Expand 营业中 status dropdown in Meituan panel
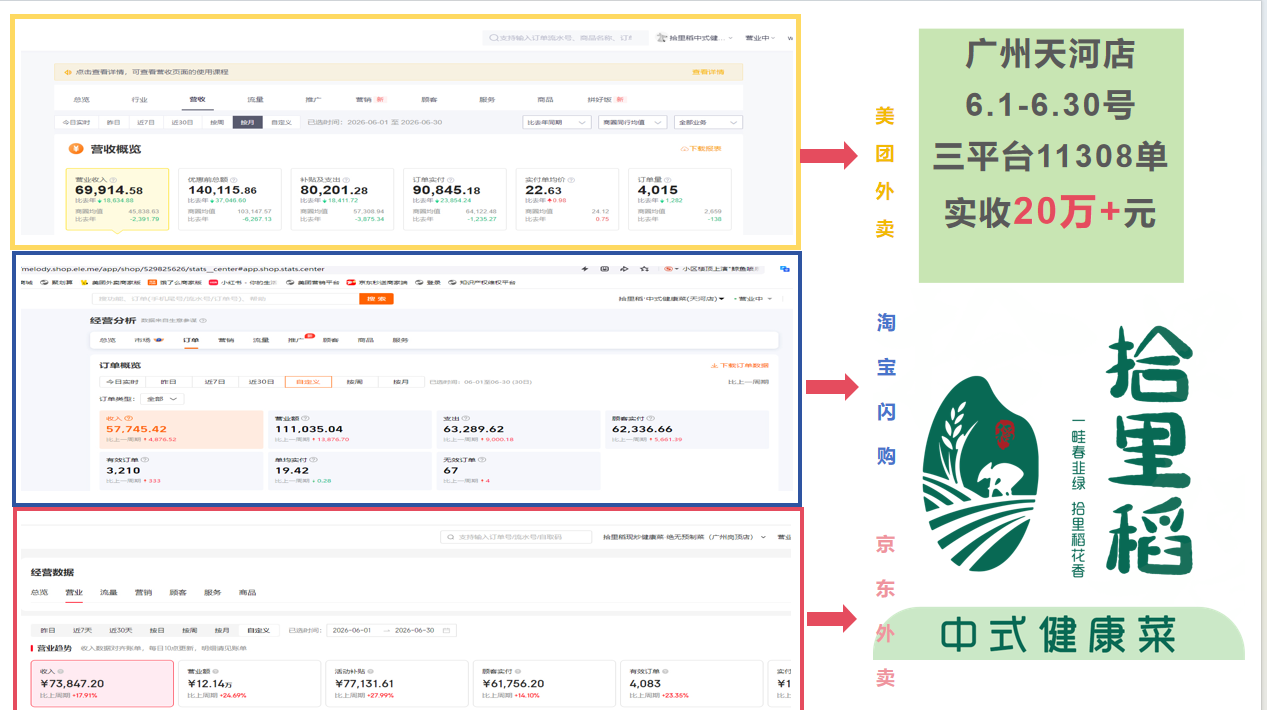Image resolution: width=1267 pixels, height=710 pixels. click(x=758, y=38)
